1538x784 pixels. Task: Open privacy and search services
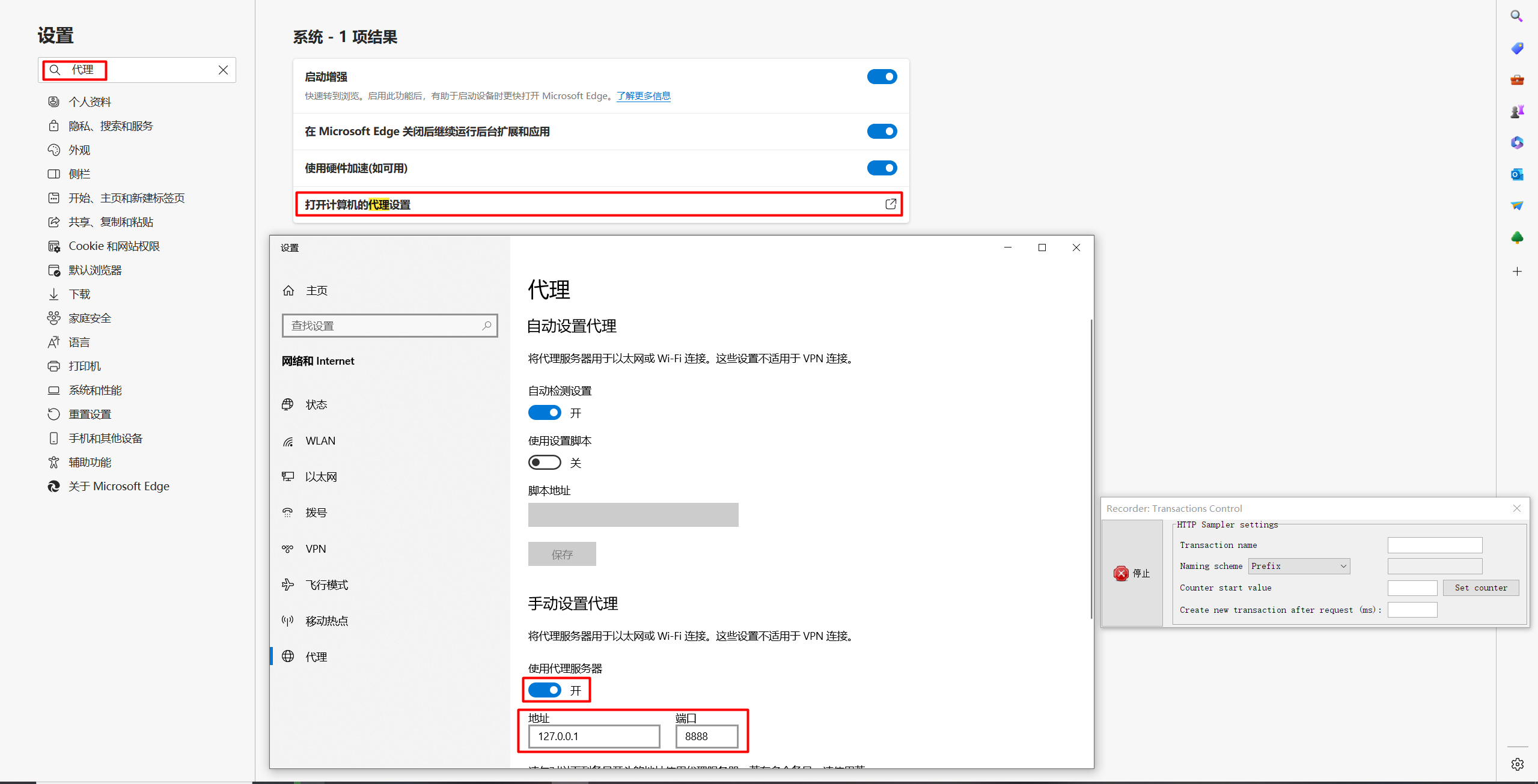(113, 125)
